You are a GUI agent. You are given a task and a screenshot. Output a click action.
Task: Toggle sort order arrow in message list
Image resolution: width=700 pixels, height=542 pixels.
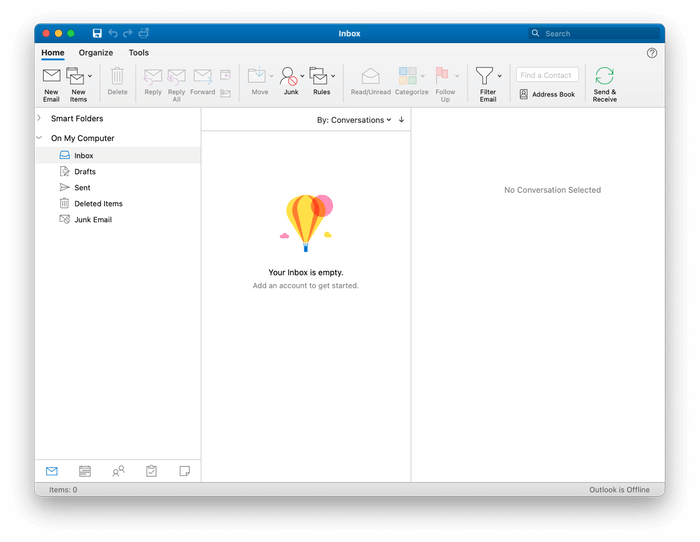pos(401,120)
